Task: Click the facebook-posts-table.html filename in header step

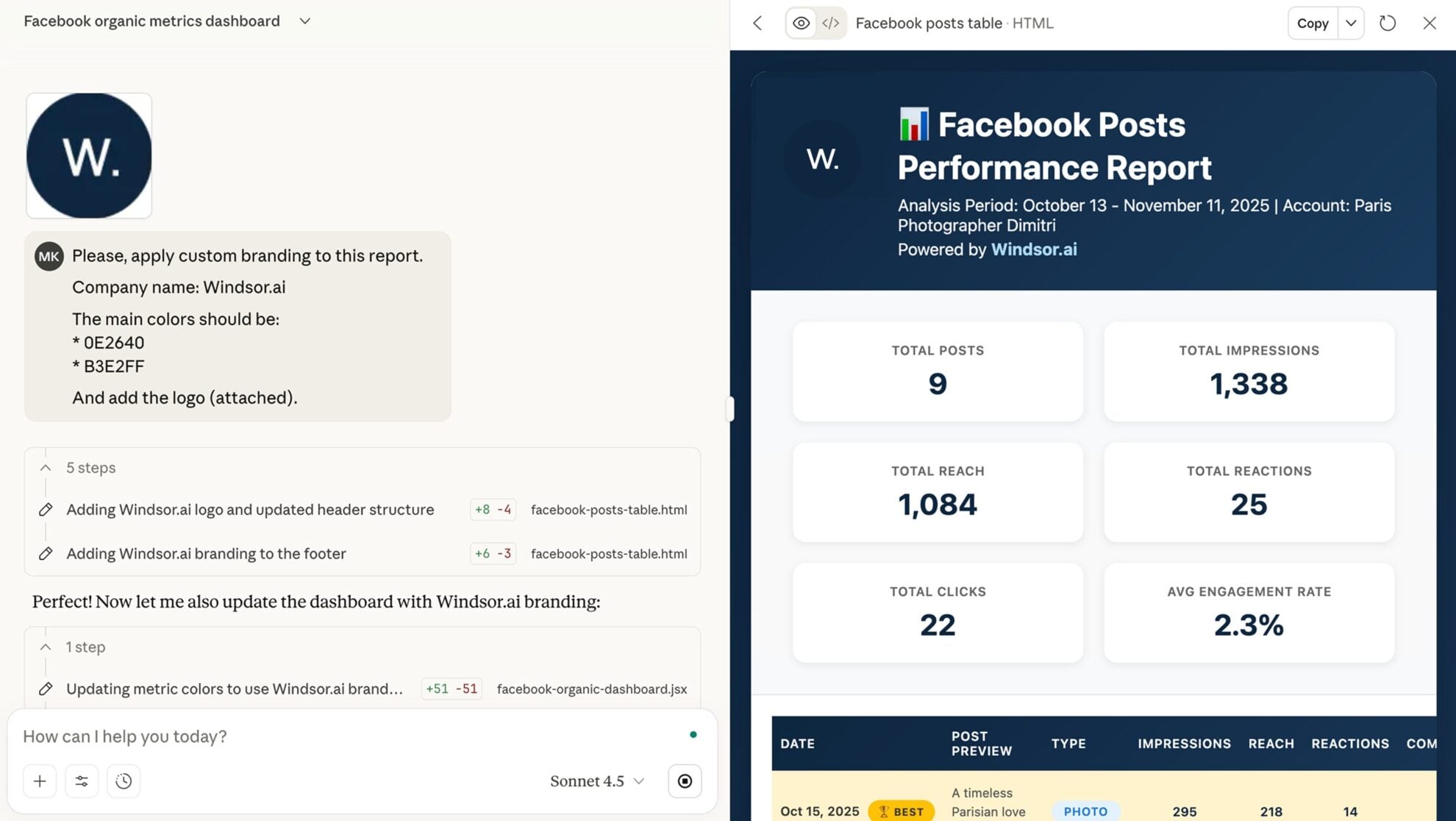Action: (609, 510)
